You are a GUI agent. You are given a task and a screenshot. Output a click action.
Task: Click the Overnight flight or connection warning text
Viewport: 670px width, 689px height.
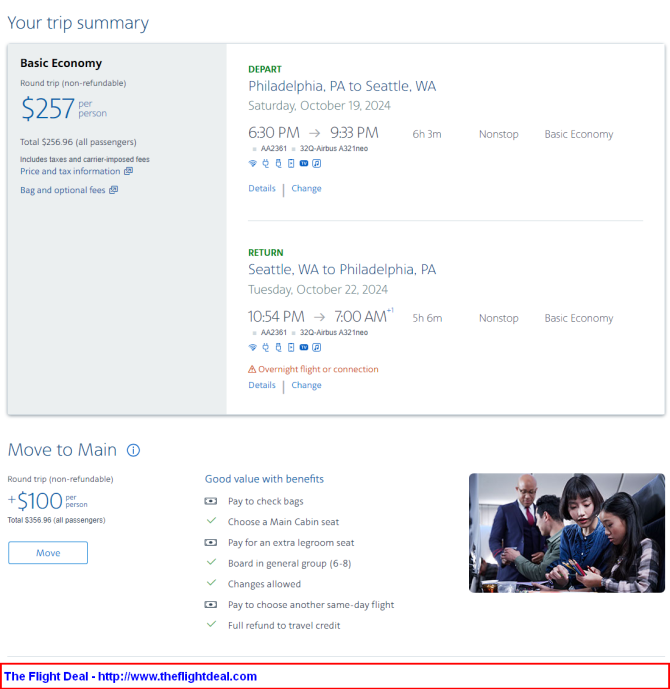click(x=318, y=369)
